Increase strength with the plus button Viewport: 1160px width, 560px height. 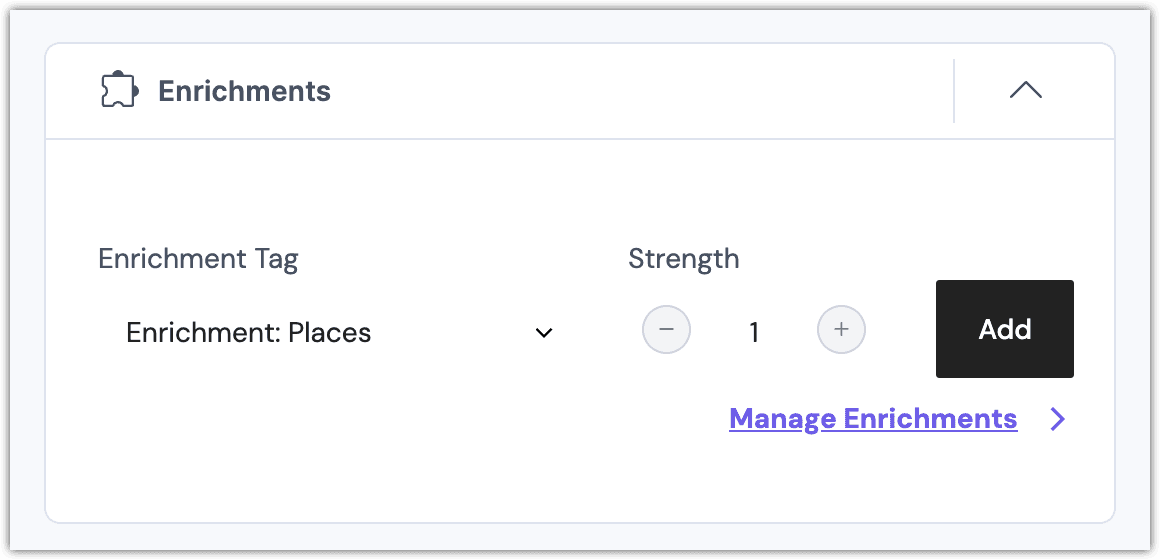click(841, 330)
